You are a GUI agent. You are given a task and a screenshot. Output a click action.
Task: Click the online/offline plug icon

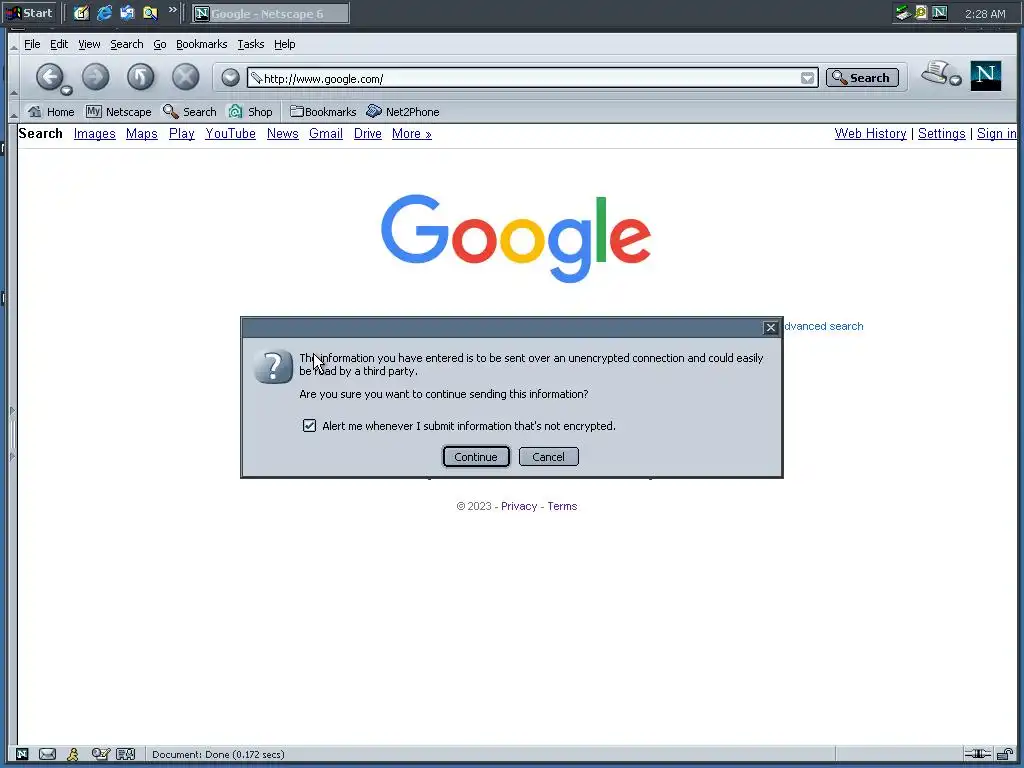978,754
